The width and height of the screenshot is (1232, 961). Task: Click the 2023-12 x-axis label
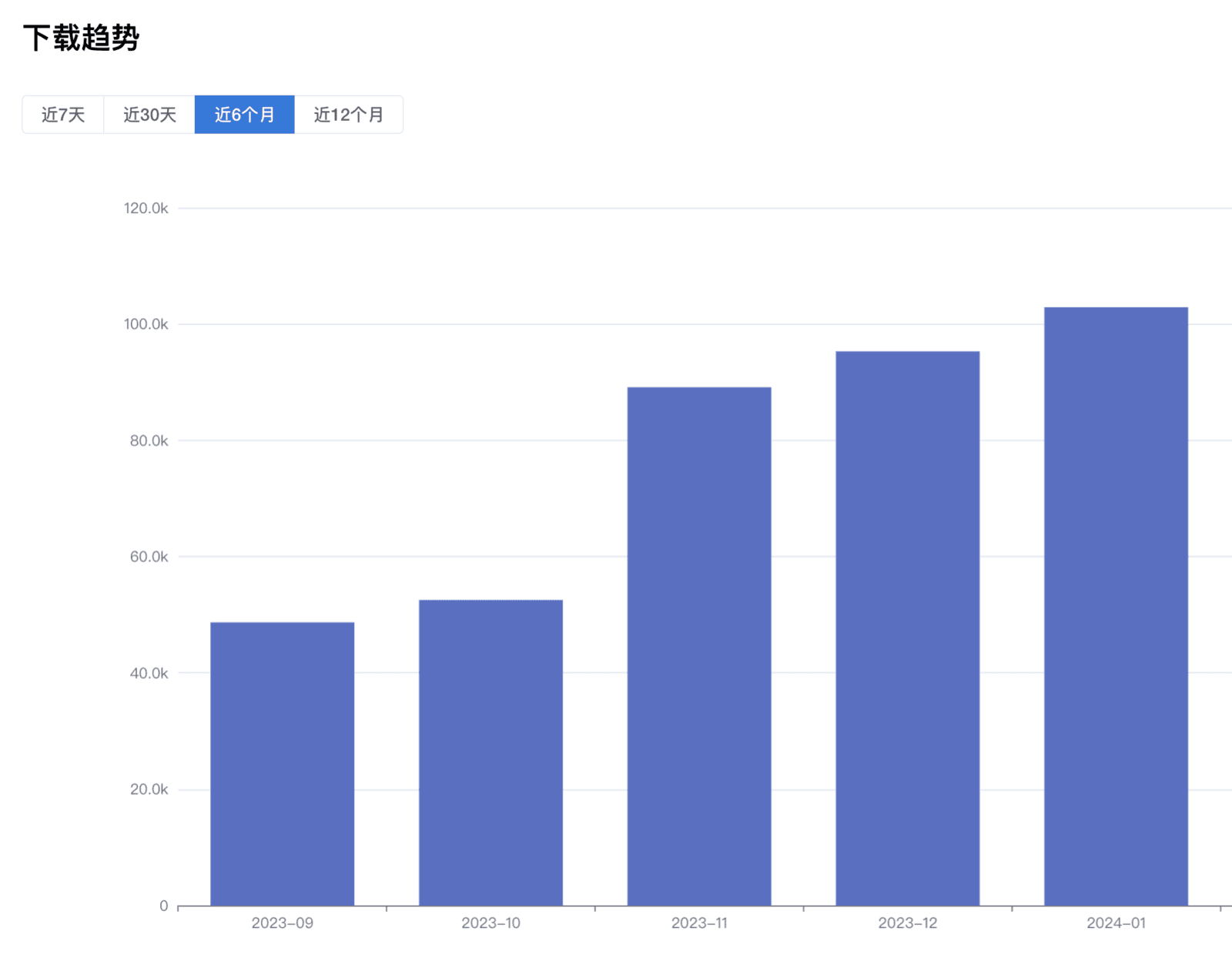click(908, 923)
